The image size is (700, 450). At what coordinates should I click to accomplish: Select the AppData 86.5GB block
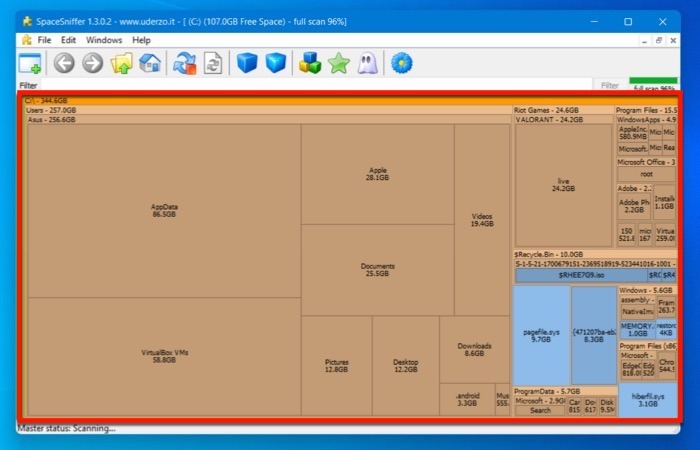164,211
